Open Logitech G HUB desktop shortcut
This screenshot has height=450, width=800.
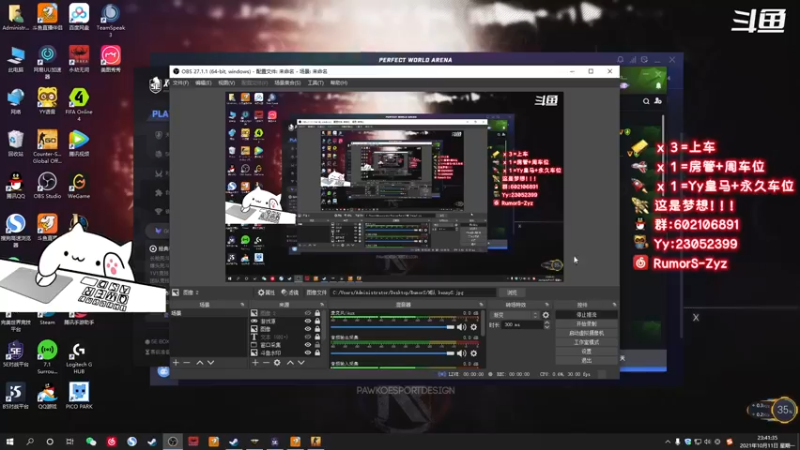click(79, 358)
